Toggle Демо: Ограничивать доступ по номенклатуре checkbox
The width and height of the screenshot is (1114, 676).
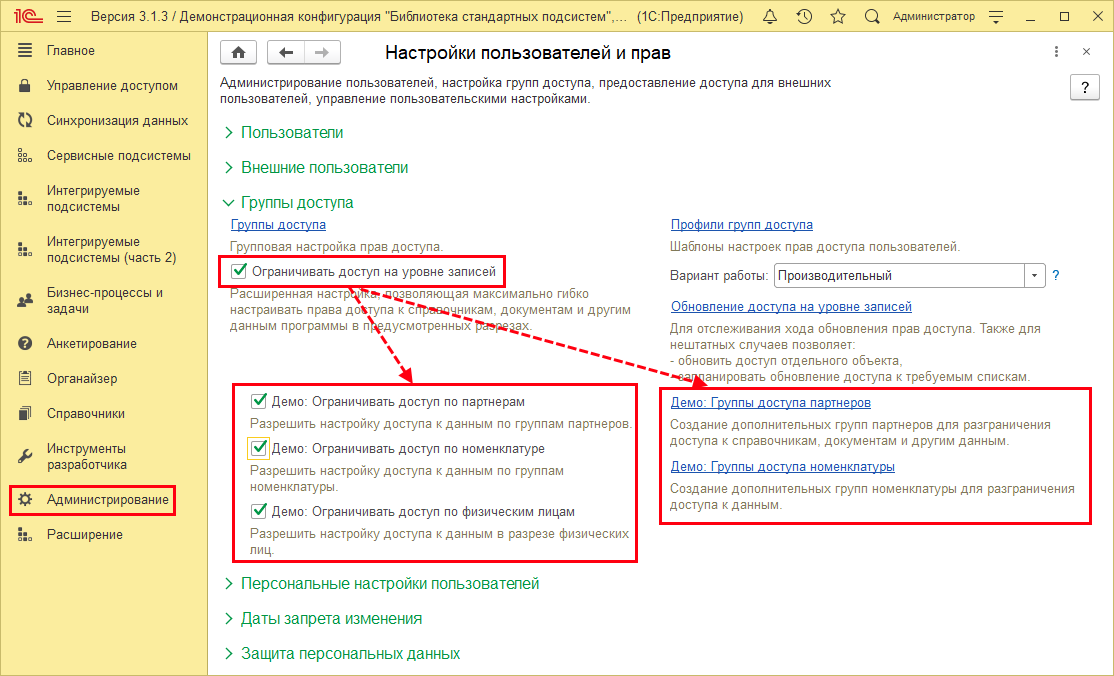(x=259, y=448)
